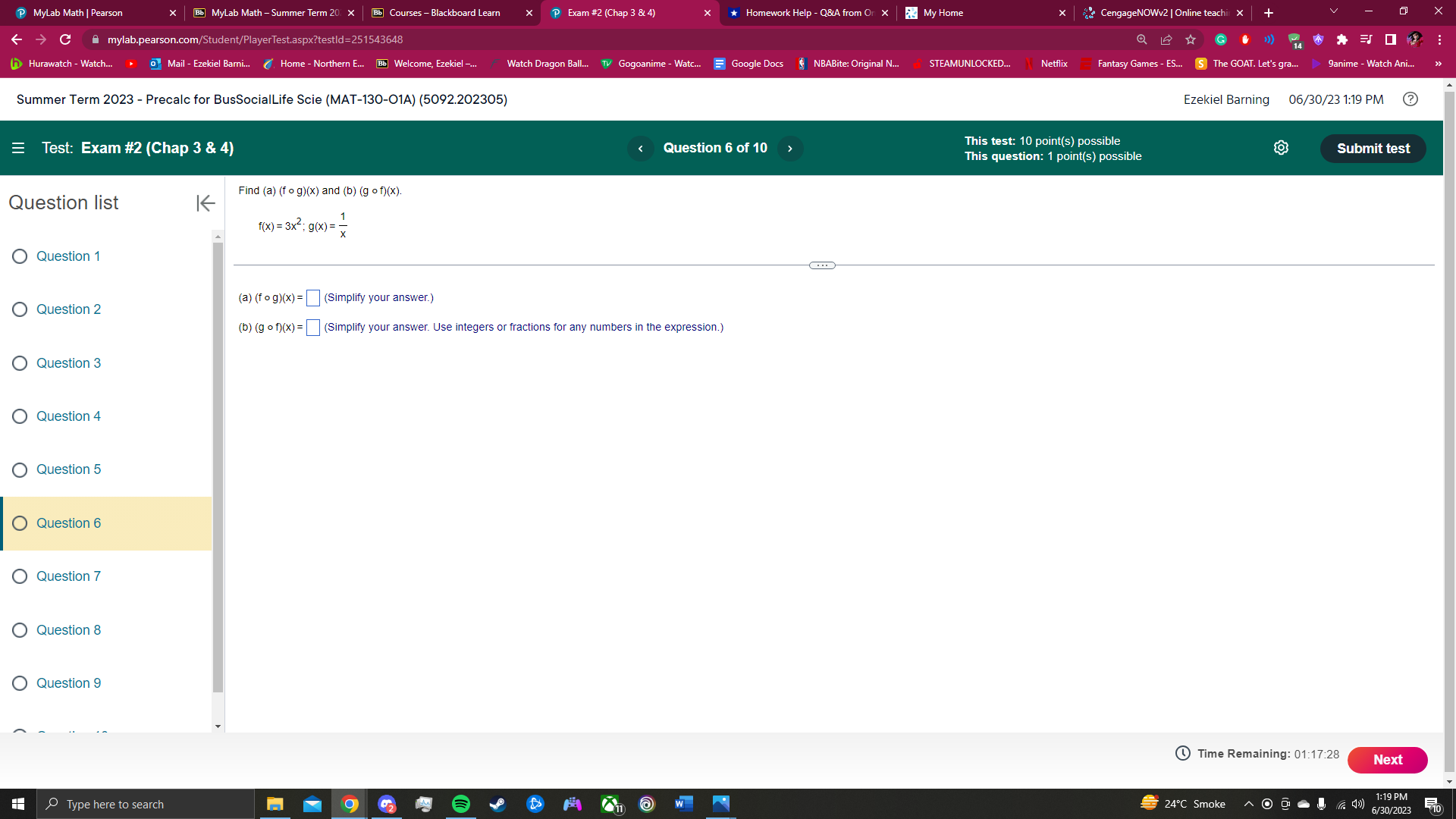This screenshot has width=1456, height=819.
Task: Show hidden taskbar icons with the chevron
Action: pos(1248,804)
